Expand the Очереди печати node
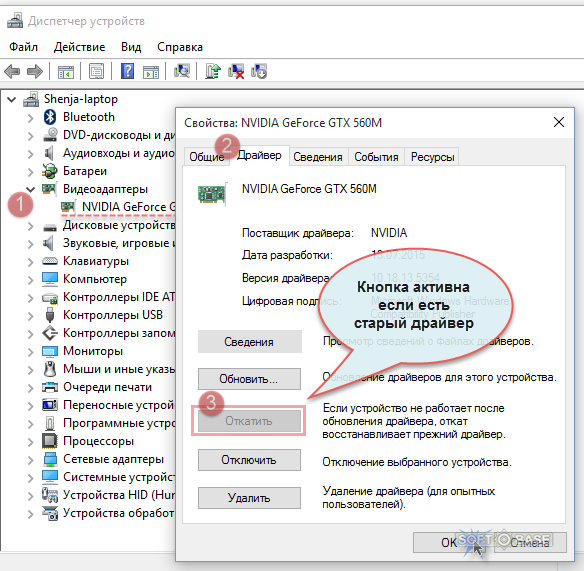The image size is (584, 571). click(x=31, y=388)
